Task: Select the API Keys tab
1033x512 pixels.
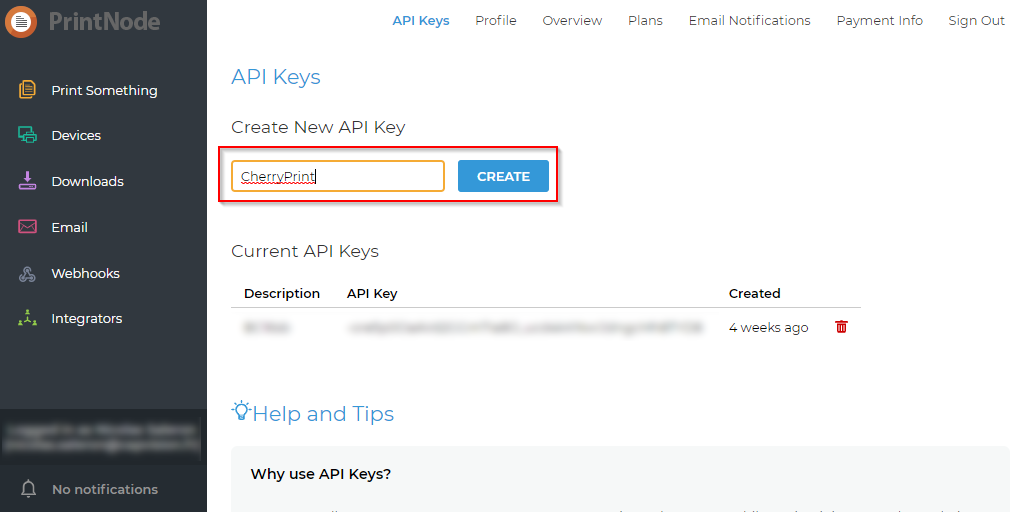Action: (x=421, y=20)
